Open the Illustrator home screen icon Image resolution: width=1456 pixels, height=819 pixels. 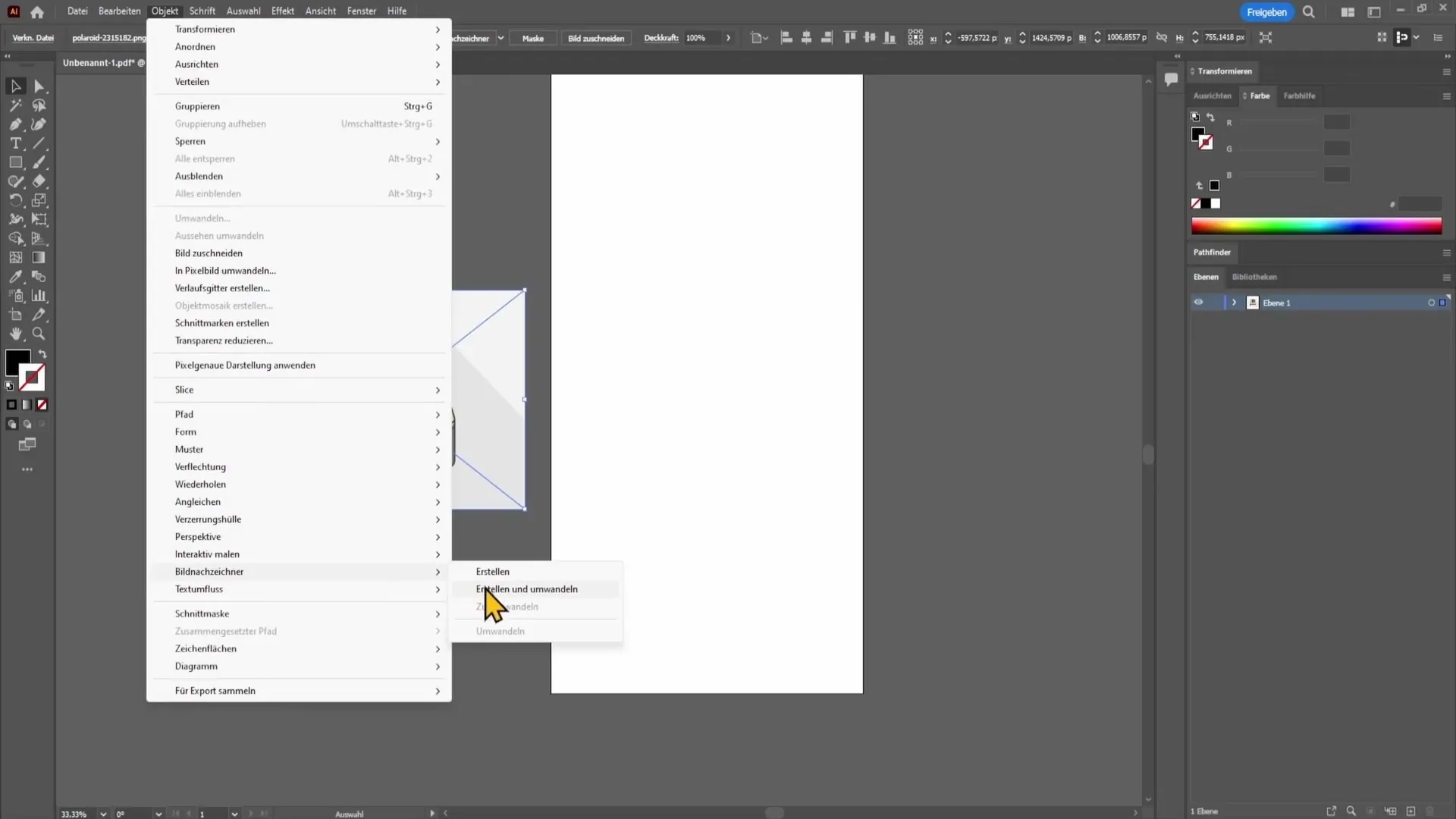[x=37, y=11]
